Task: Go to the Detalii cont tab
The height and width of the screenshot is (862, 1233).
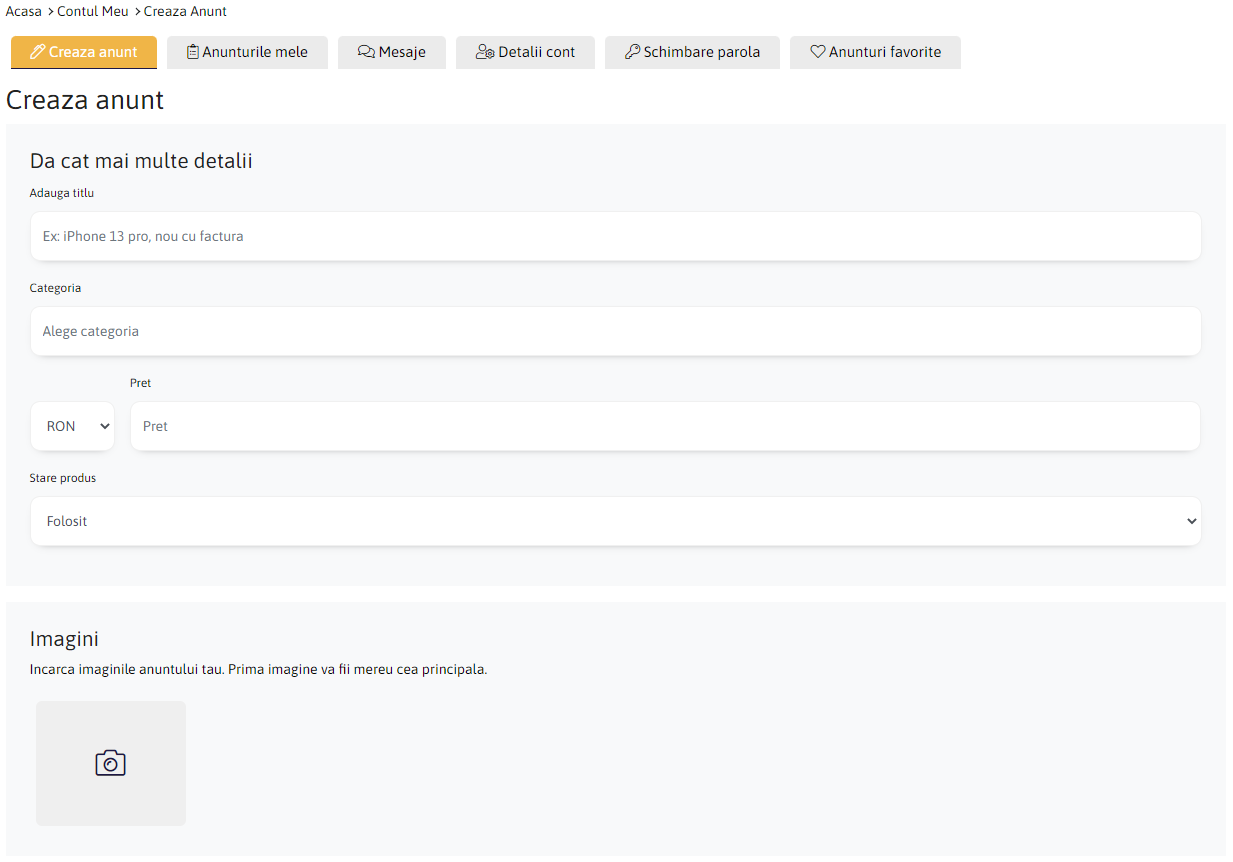Action: tap(536, 52)
